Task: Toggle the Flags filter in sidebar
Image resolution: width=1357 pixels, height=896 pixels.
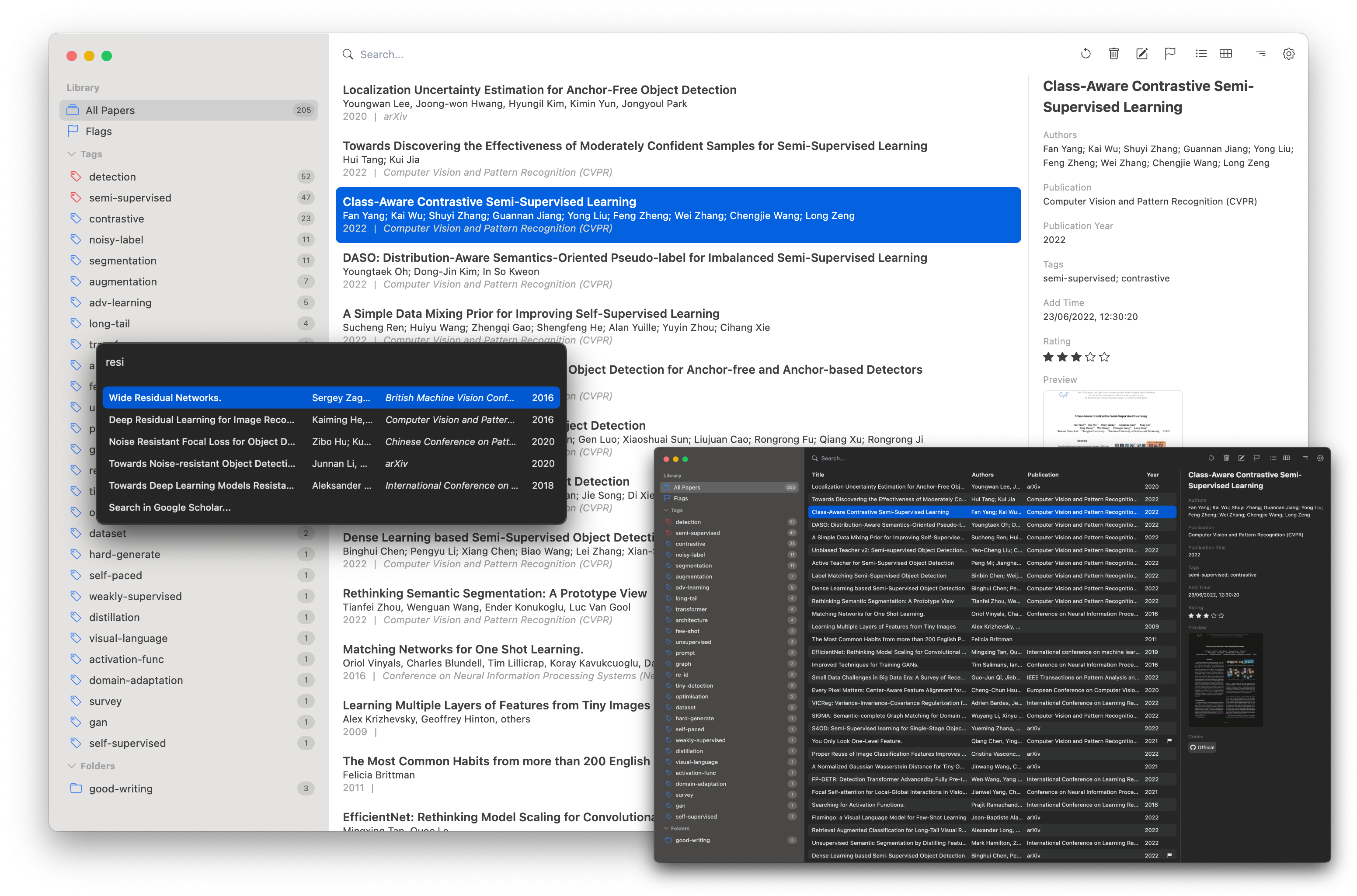Action: coord(104,131)
